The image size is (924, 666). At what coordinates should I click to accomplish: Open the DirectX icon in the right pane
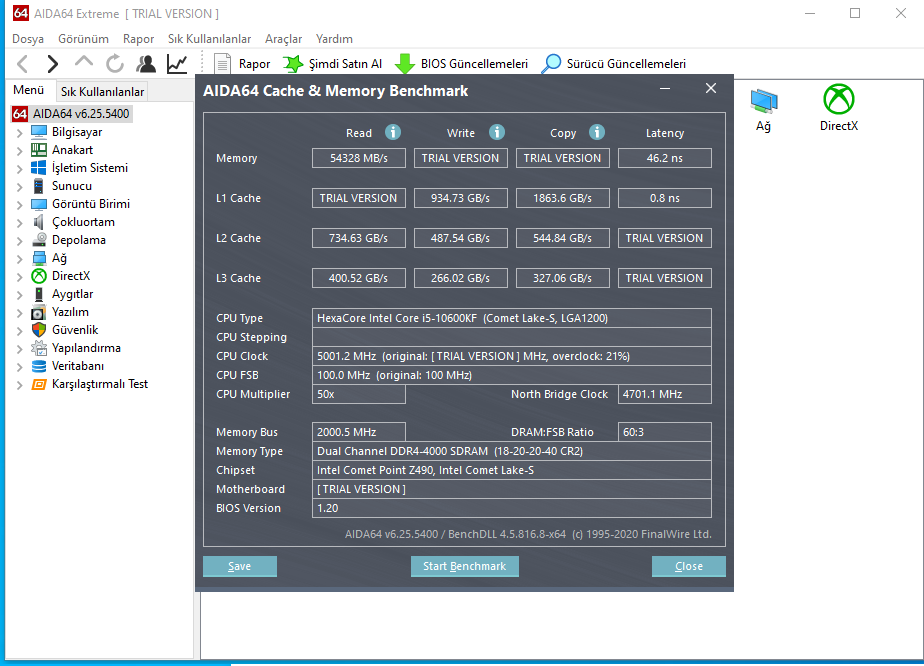pos(839,99)
